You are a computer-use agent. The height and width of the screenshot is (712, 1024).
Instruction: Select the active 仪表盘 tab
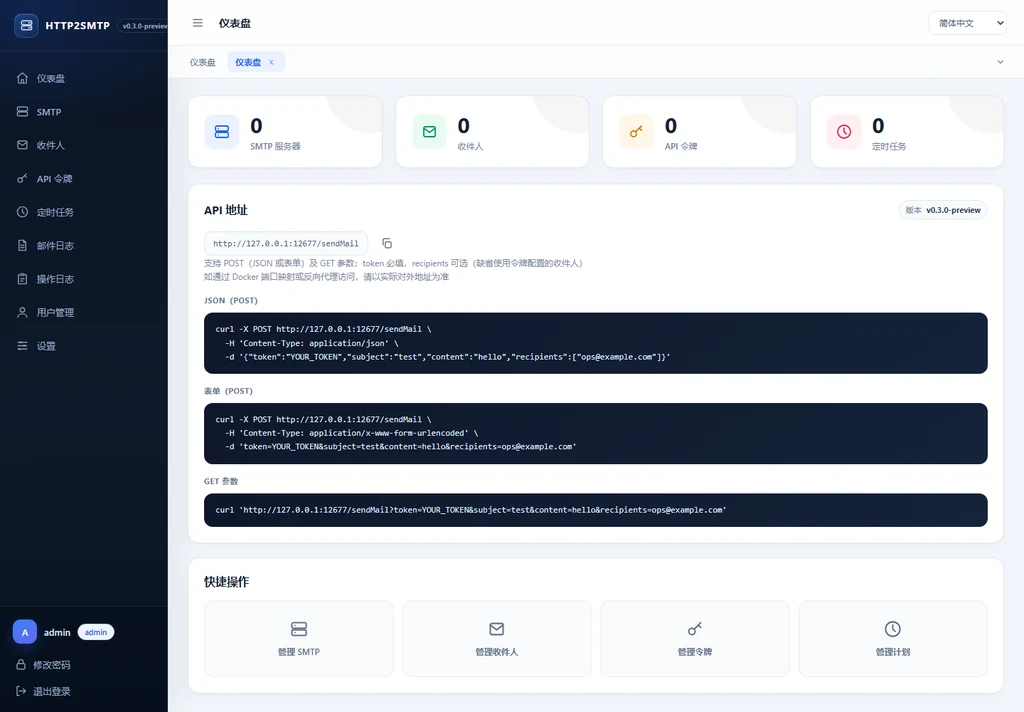(255, 62)
